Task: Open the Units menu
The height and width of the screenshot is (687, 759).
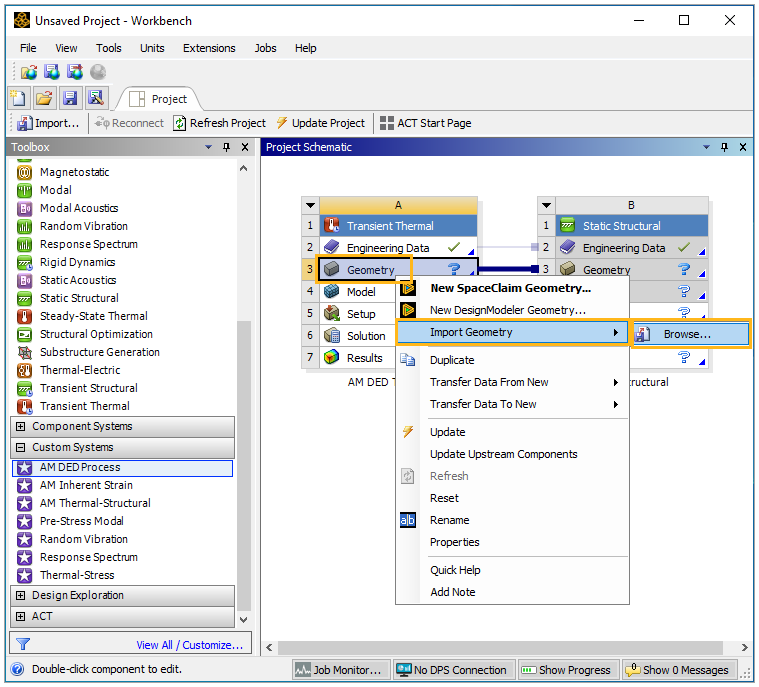Action: point(152,48)
